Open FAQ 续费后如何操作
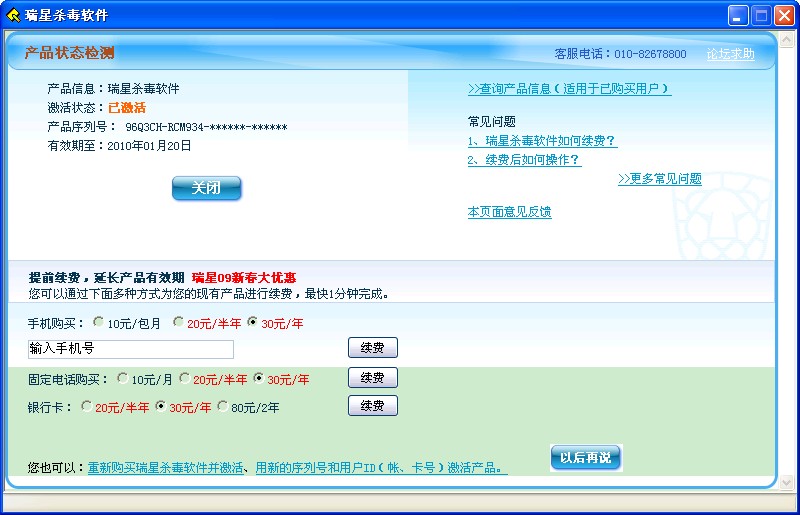 [524, 160]
